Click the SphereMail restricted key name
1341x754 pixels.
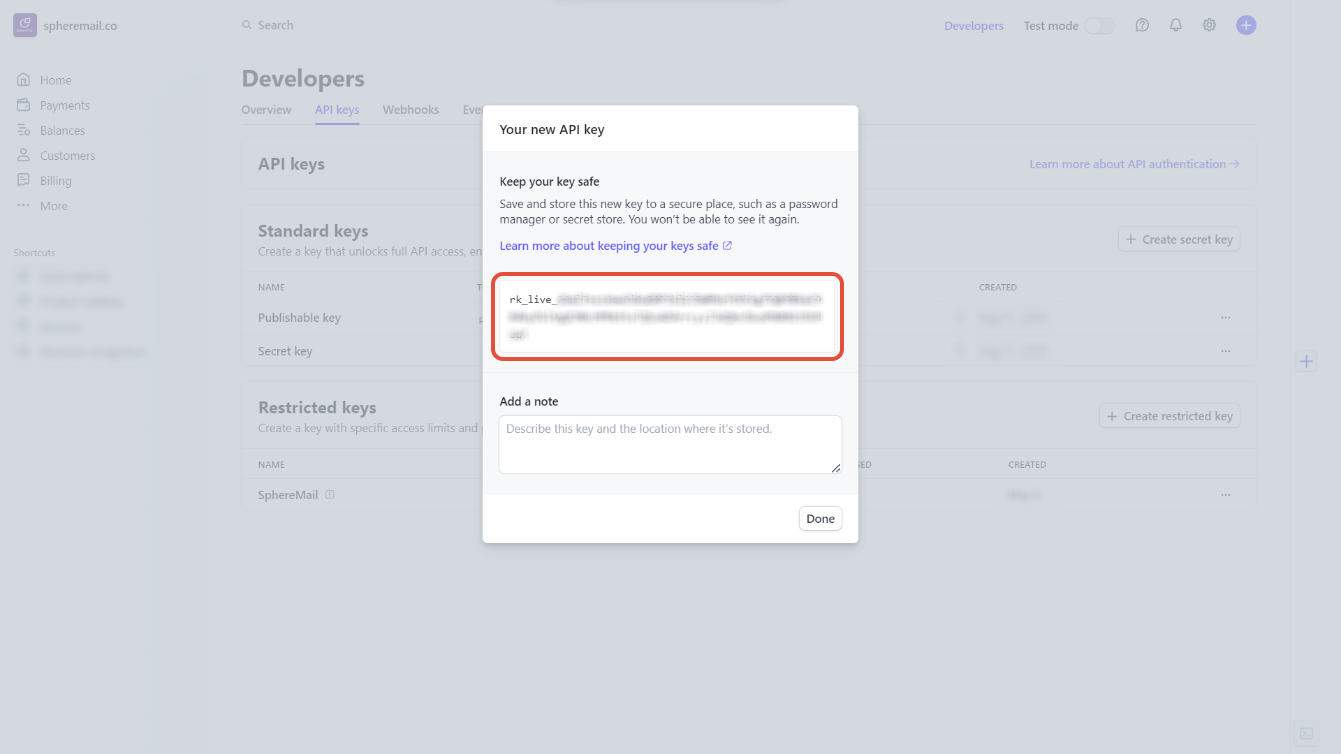288,495
